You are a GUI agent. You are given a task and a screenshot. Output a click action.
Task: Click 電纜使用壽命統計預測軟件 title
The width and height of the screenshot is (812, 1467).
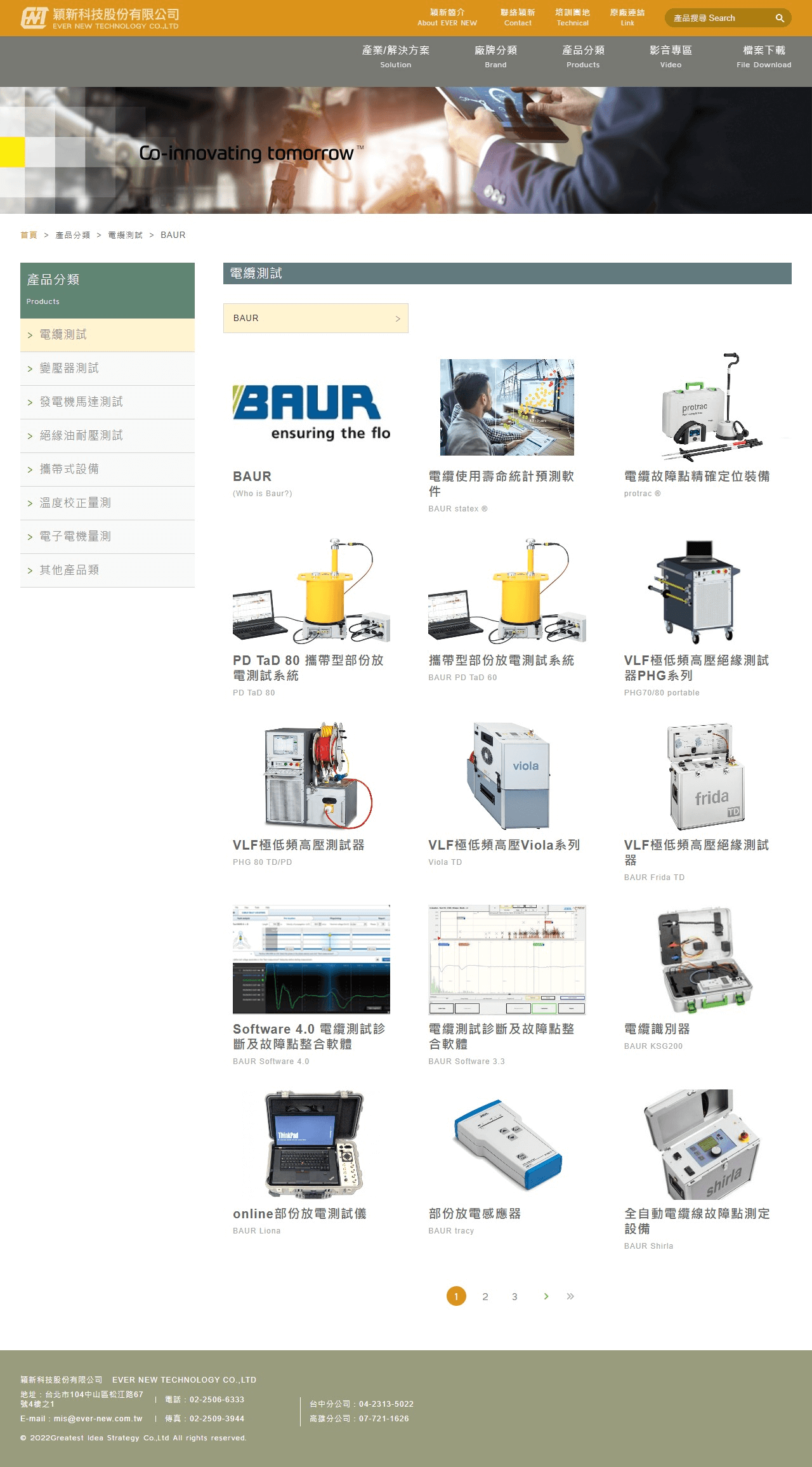501,484
